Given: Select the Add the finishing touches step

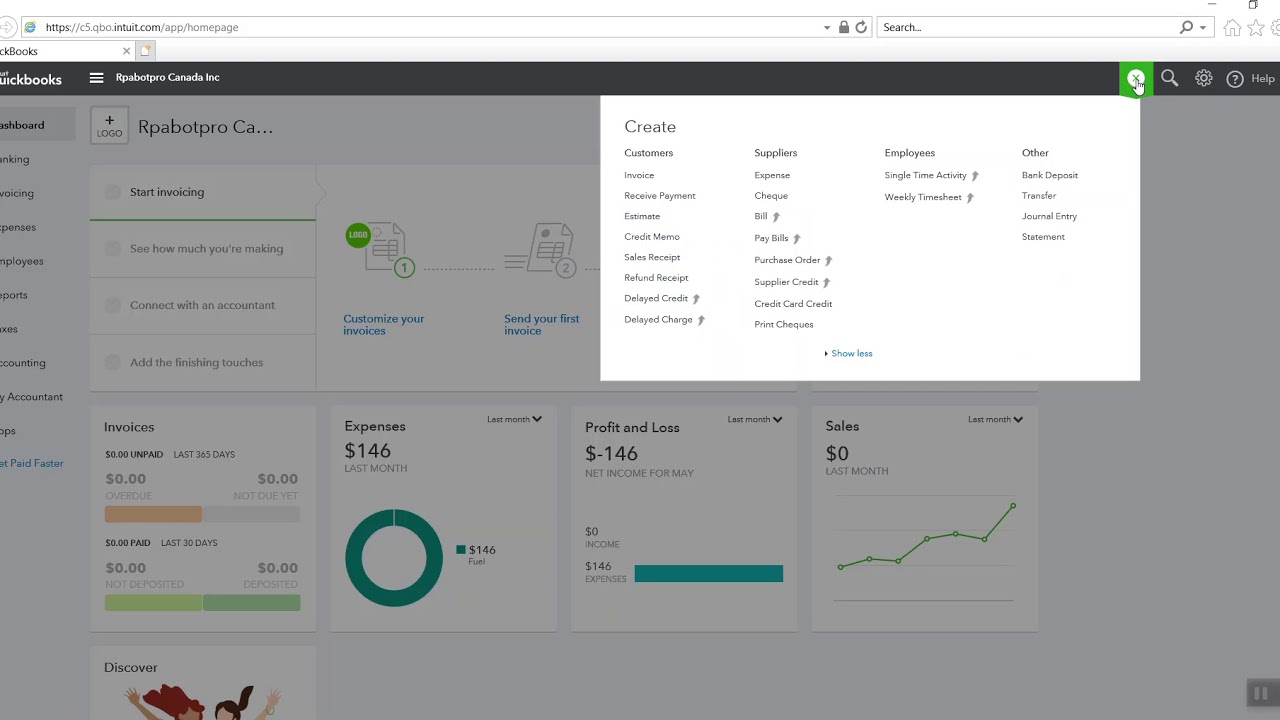Looking at the screenshot, I should click(x=203, y=362).
